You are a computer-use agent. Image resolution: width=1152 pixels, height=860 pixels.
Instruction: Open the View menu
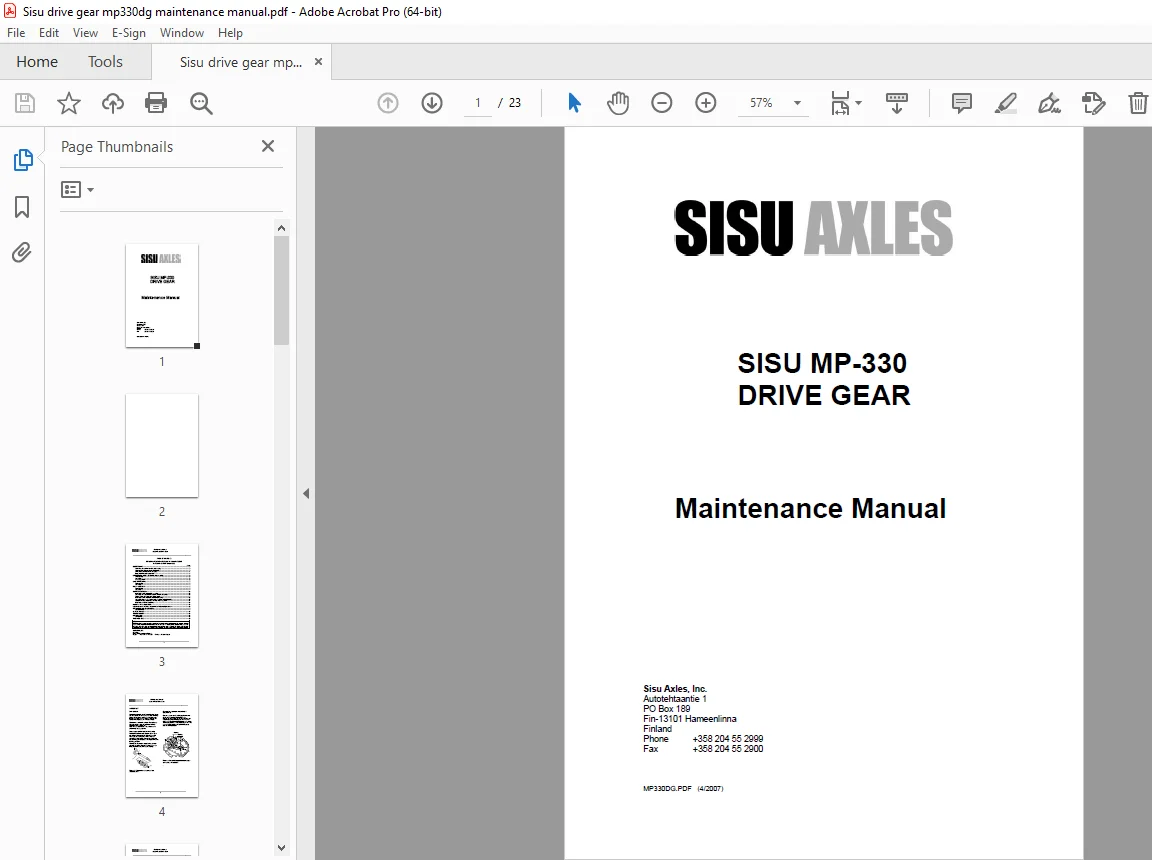click(x=85, y=33)
